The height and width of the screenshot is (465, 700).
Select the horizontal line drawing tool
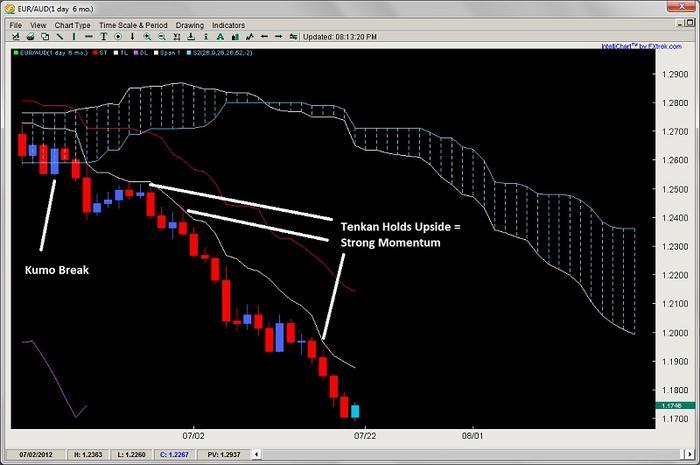[89, 36]
